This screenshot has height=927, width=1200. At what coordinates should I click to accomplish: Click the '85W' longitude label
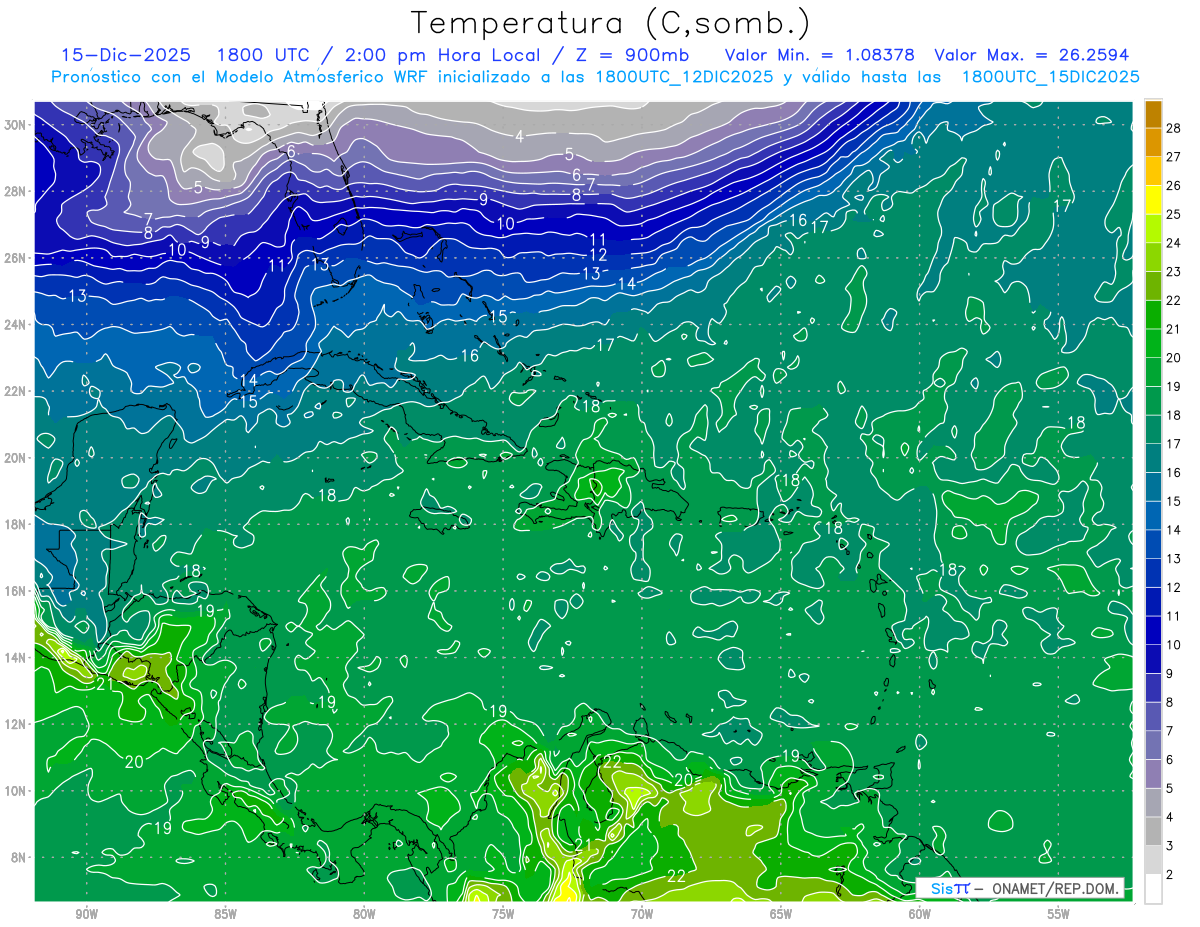225,914
